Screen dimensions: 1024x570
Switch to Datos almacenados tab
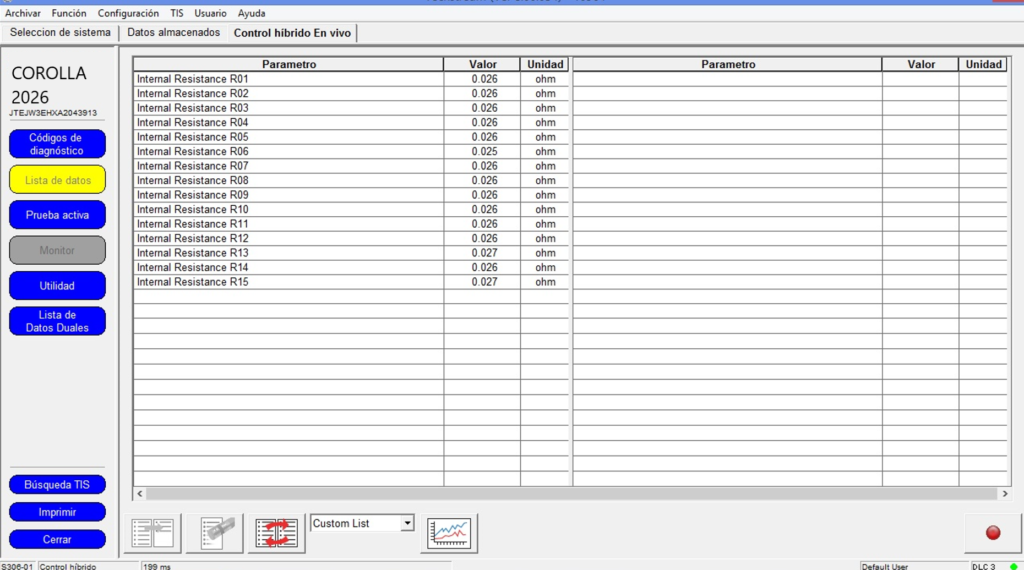173,33
